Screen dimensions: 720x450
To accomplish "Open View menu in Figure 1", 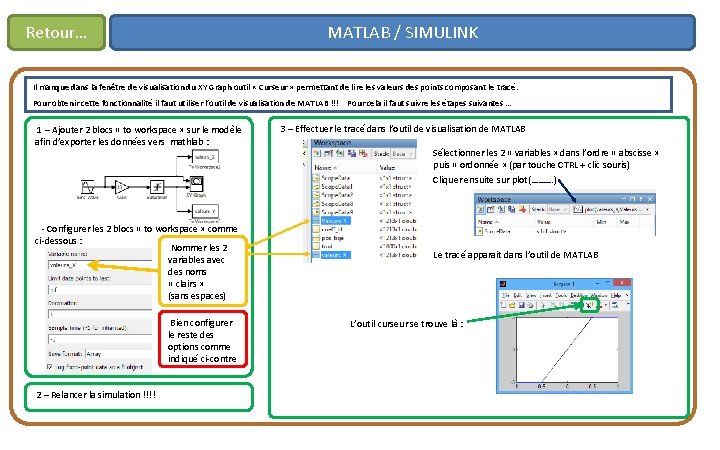I will pos(531,296).
